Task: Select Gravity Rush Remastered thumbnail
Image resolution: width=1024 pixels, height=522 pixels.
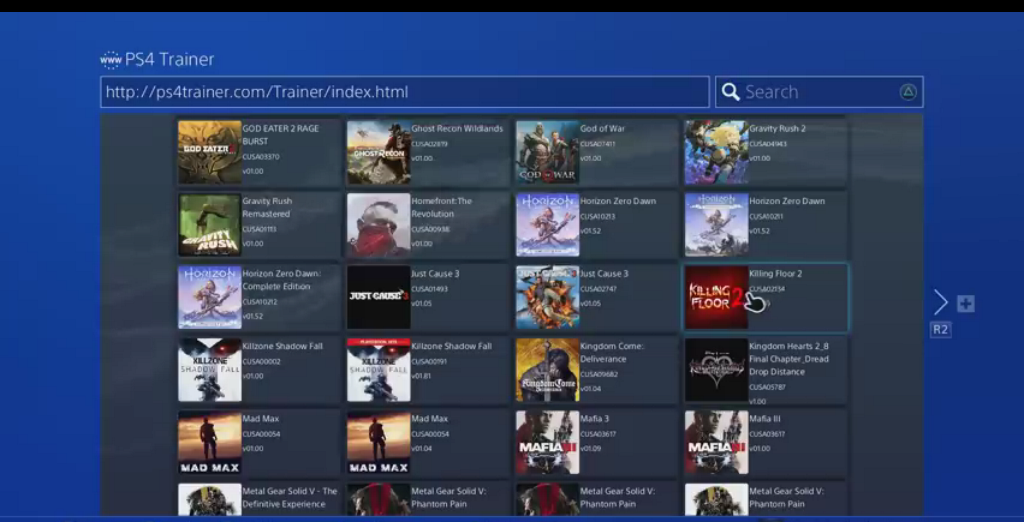Action: pos(210,224)
